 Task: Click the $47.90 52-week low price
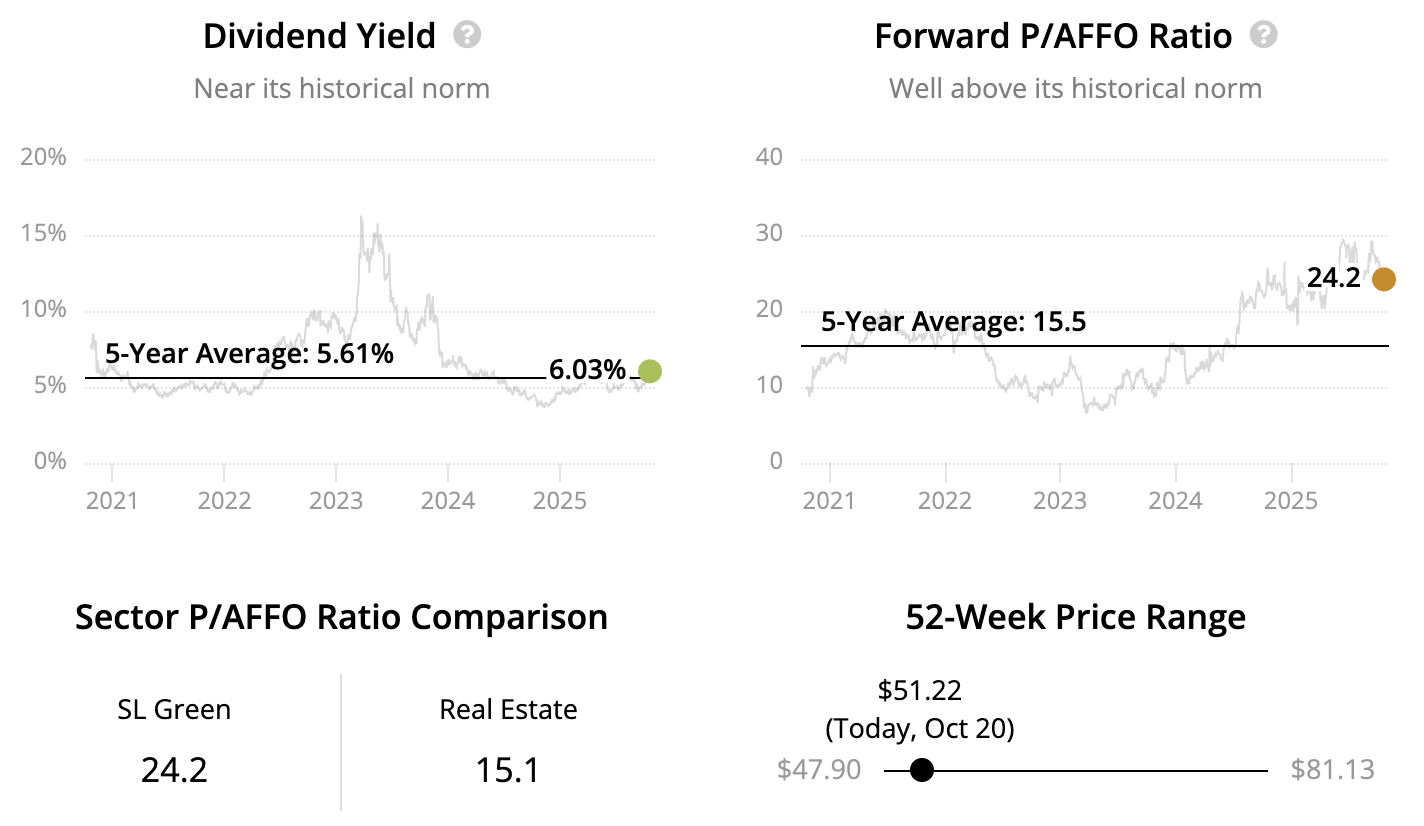(x=818, y=770)
